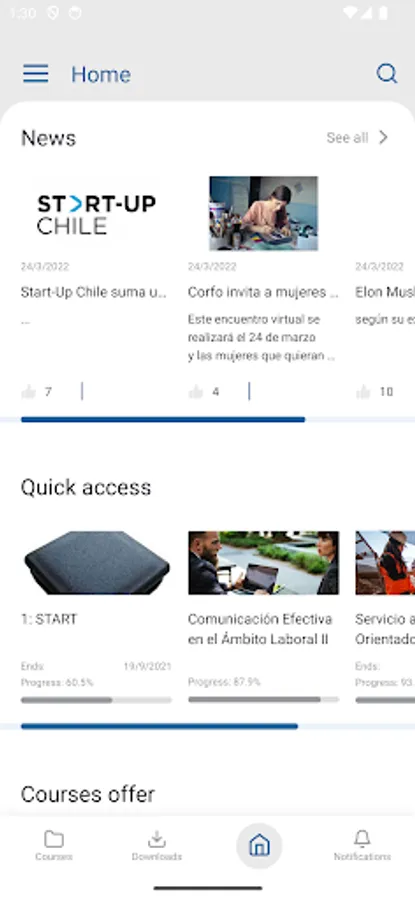Click the 1: START progress bar

(96, 700)
